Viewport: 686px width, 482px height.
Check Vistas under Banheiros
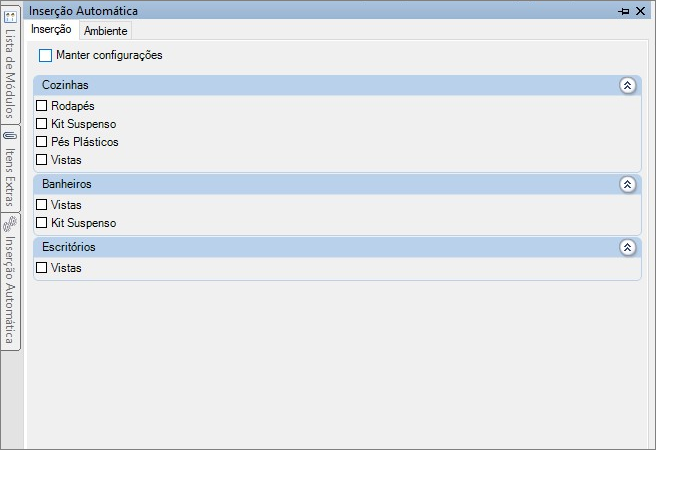click(x=42, y=205)
